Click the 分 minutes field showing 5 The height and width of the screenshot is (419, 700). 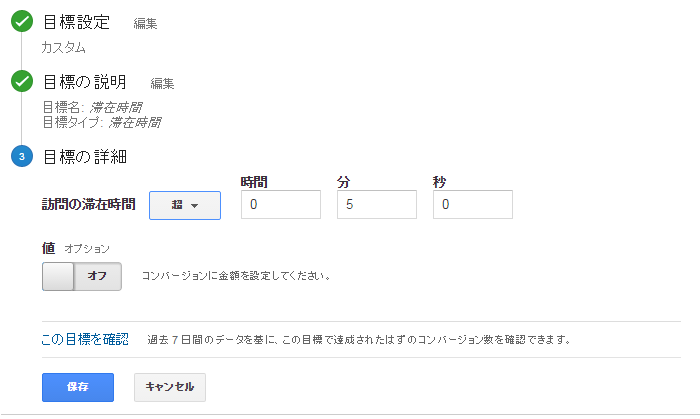click(377, 204)
